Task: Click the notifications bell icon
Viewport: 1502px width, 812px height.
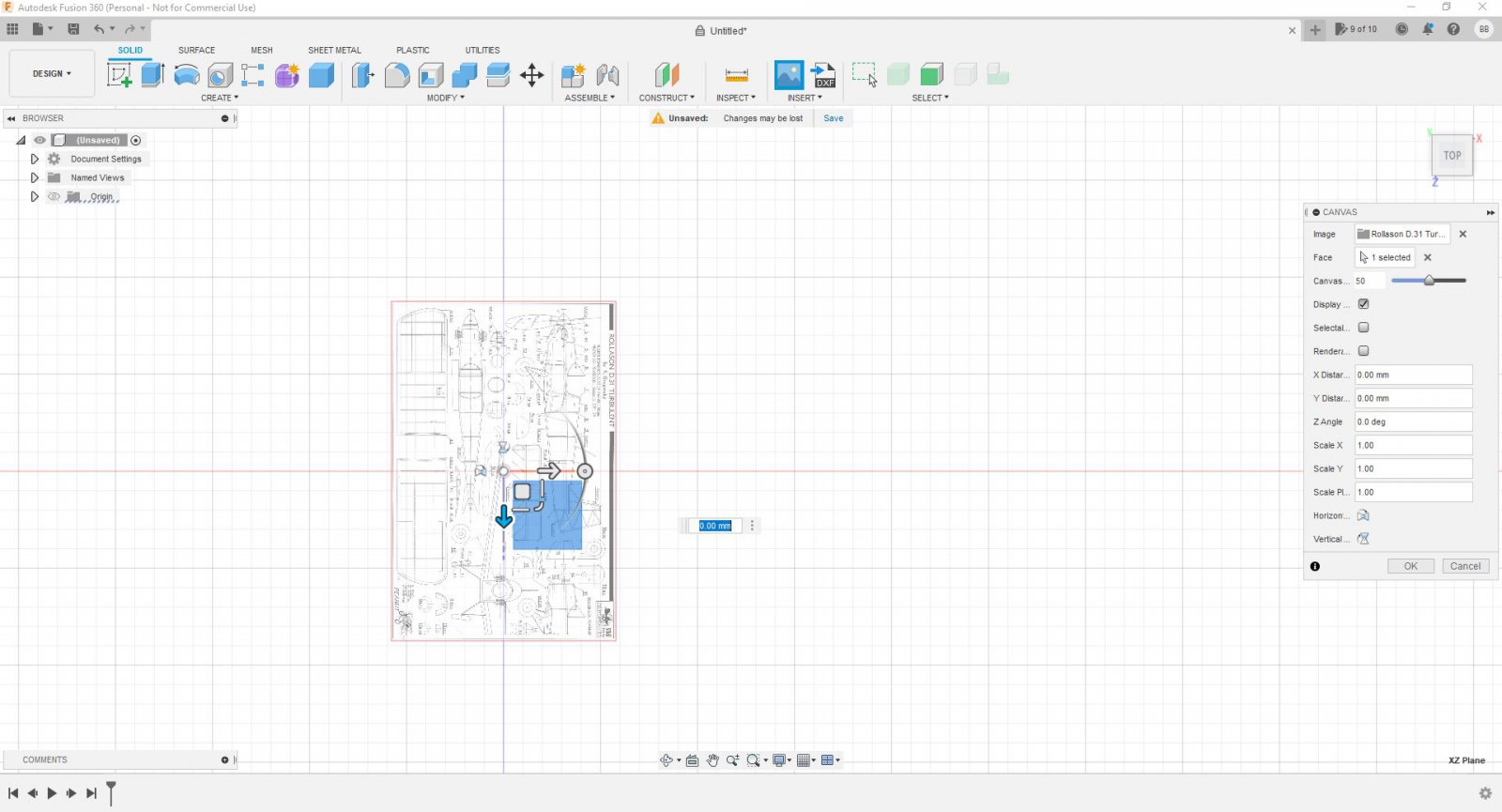Action: (x=1428, y=29)
